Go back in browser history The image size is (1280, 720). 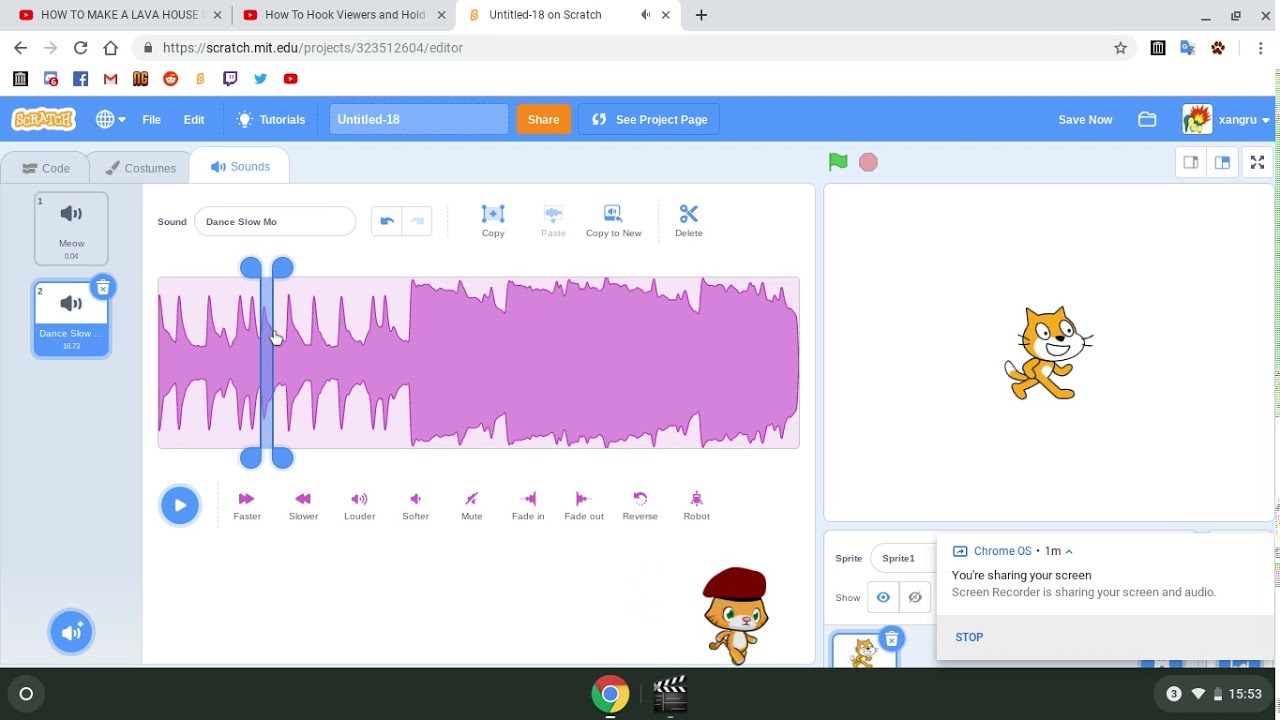(x=20, y=47)
